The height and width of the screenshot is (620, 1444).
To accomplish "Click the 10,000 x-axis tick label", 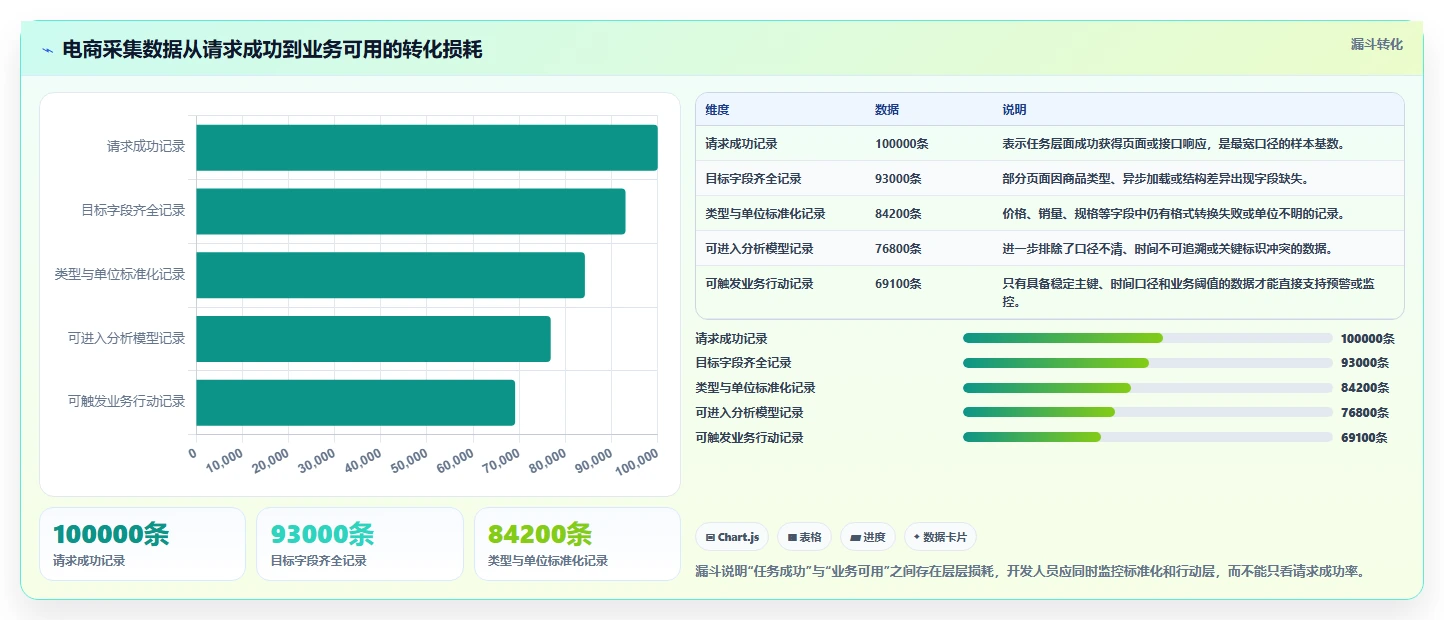I will click(x=223, y=461).
